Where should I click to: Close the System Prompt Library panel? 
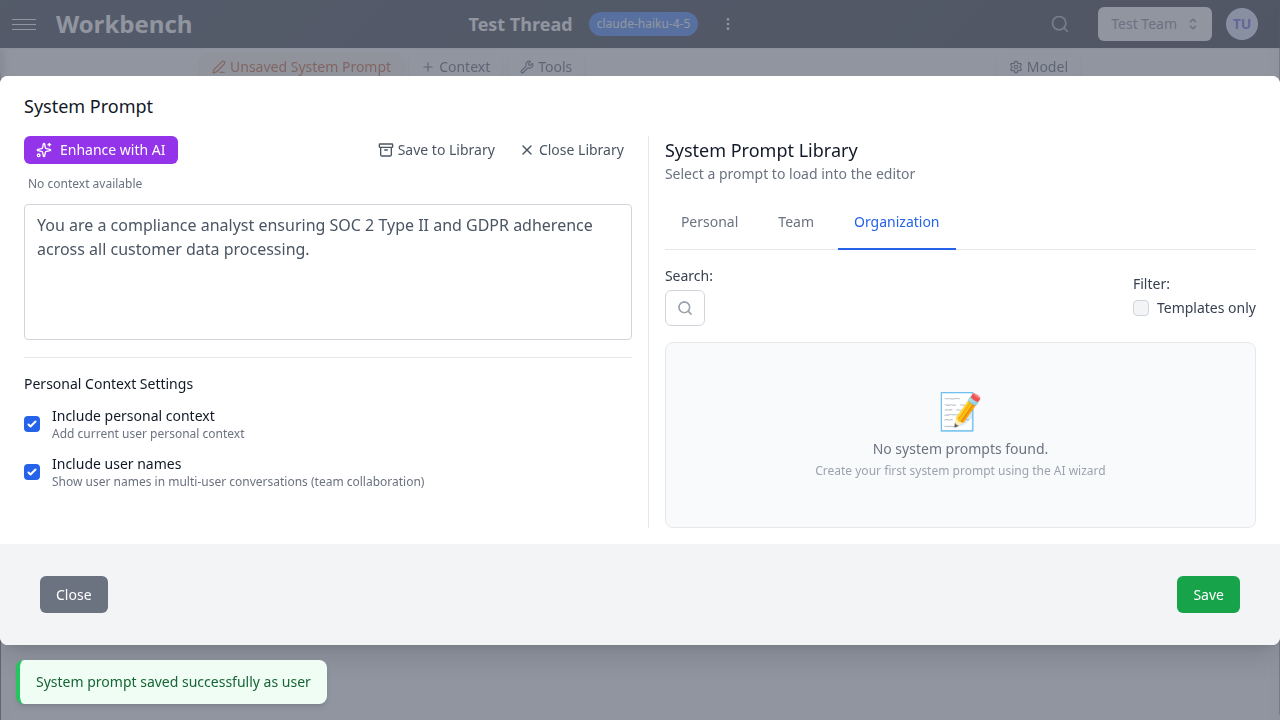click(x=571, y=149)
